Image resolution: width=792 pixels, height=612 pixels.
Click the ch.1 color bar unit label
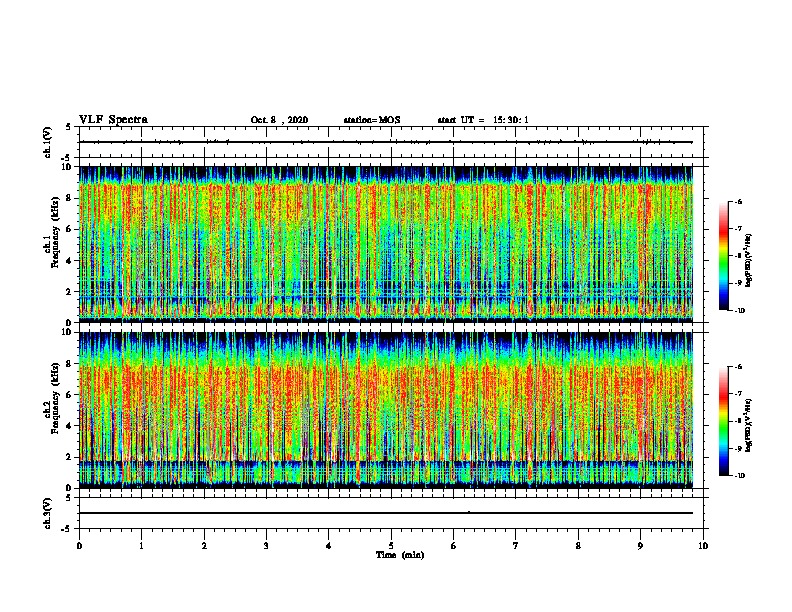point(748,260)
